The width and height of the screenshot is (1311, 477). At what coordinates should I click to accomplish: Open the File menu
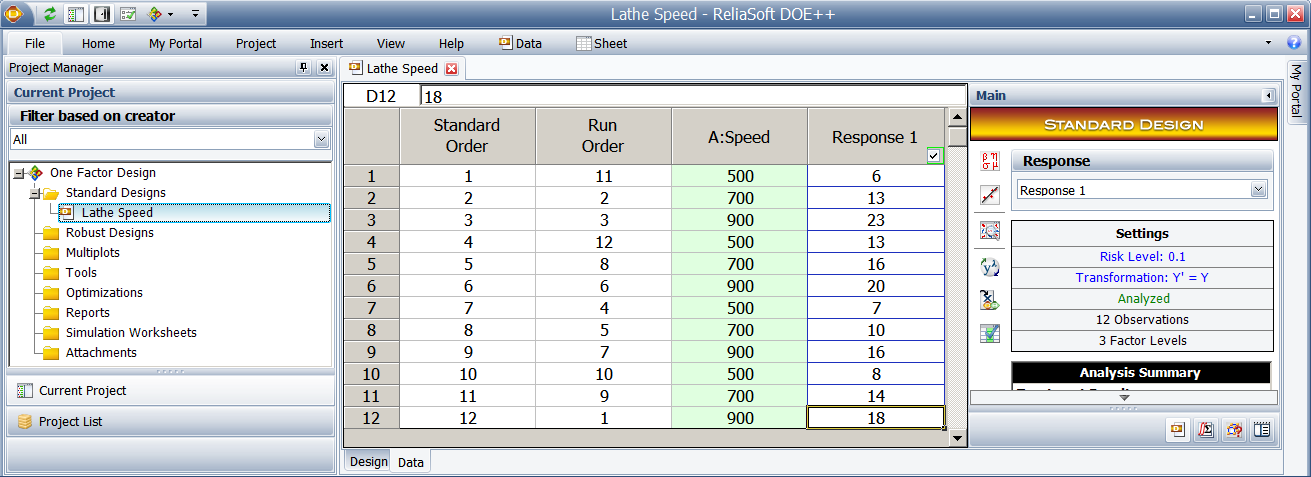[x=35, y=43]
